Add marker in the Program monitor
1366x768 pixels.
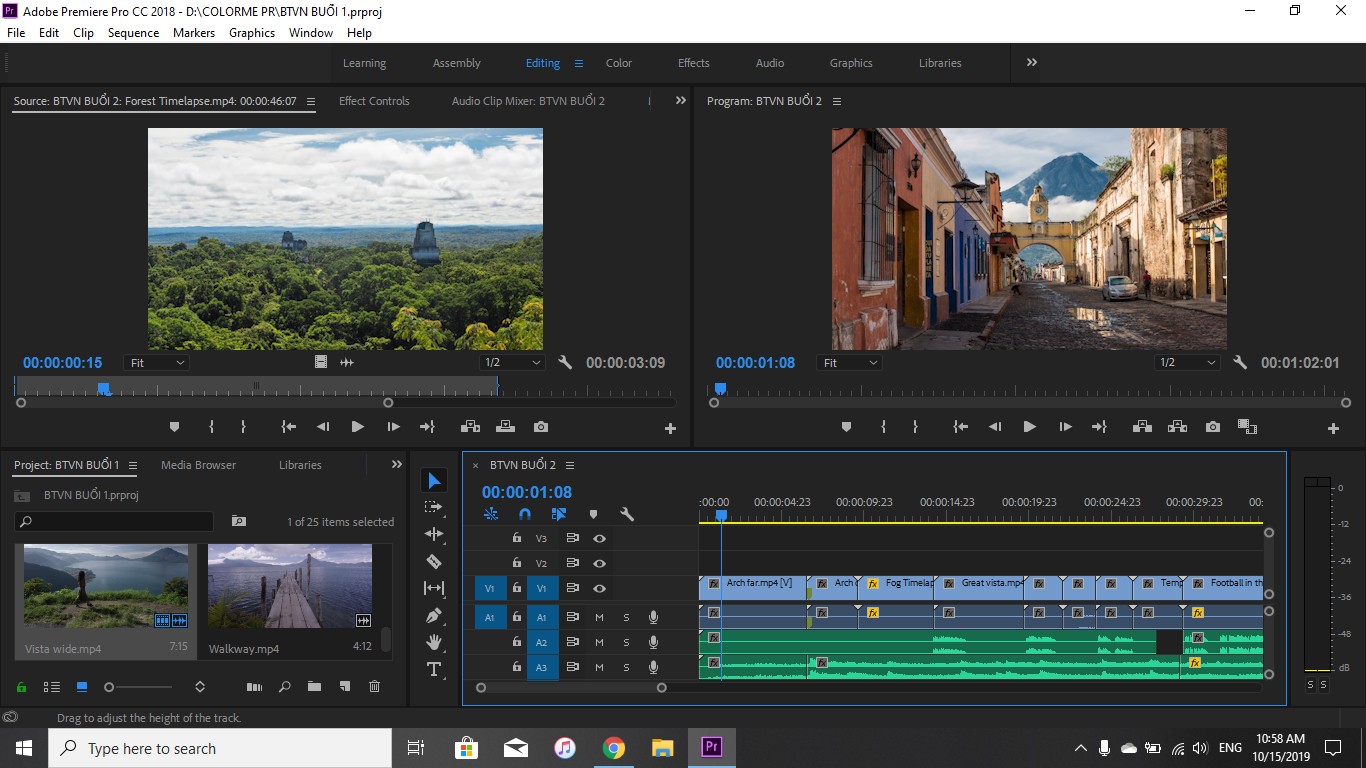click(846, 427)
